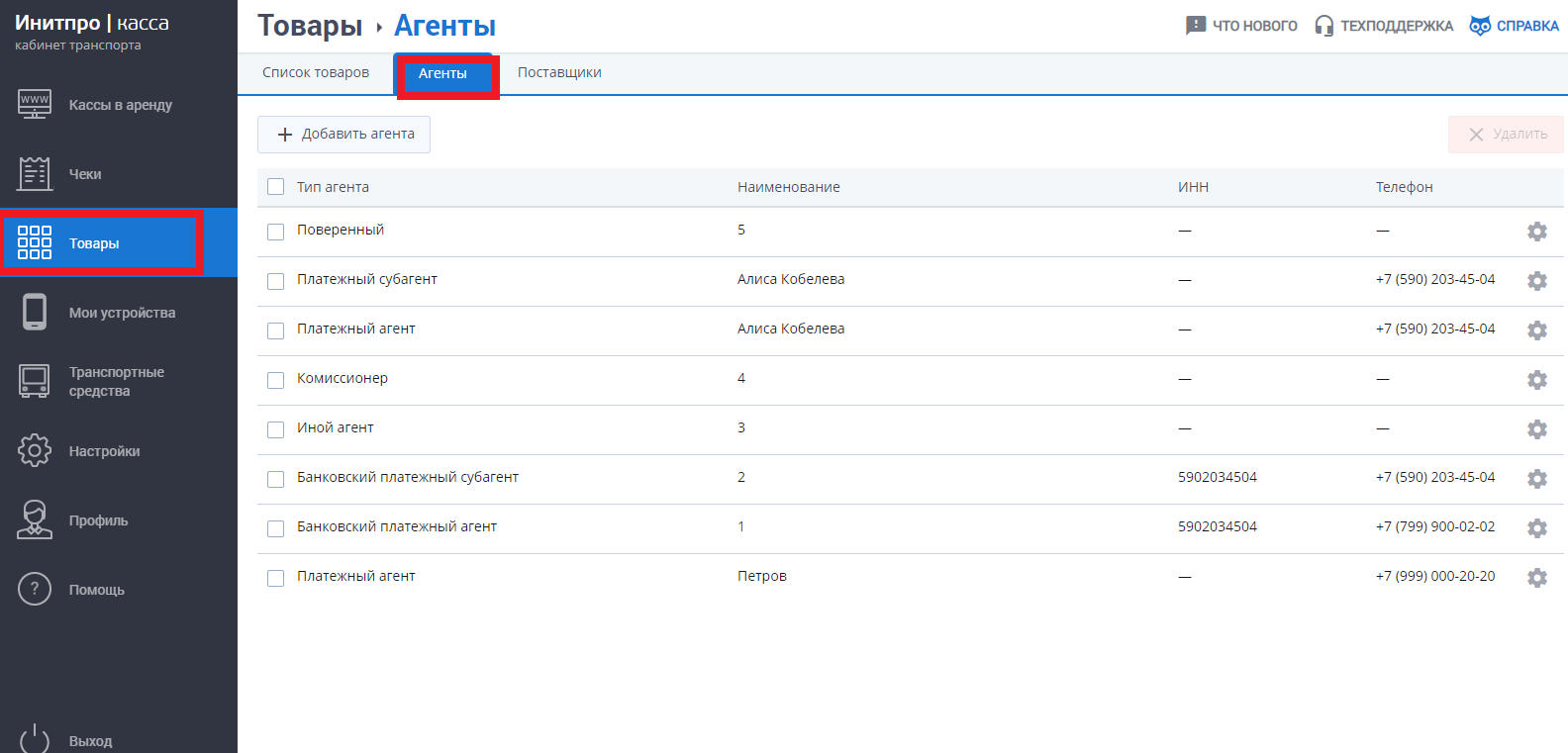This screenshot has width=1568, height=753.
Task: Click the Профиль user icon
Action: click(35, 519)
